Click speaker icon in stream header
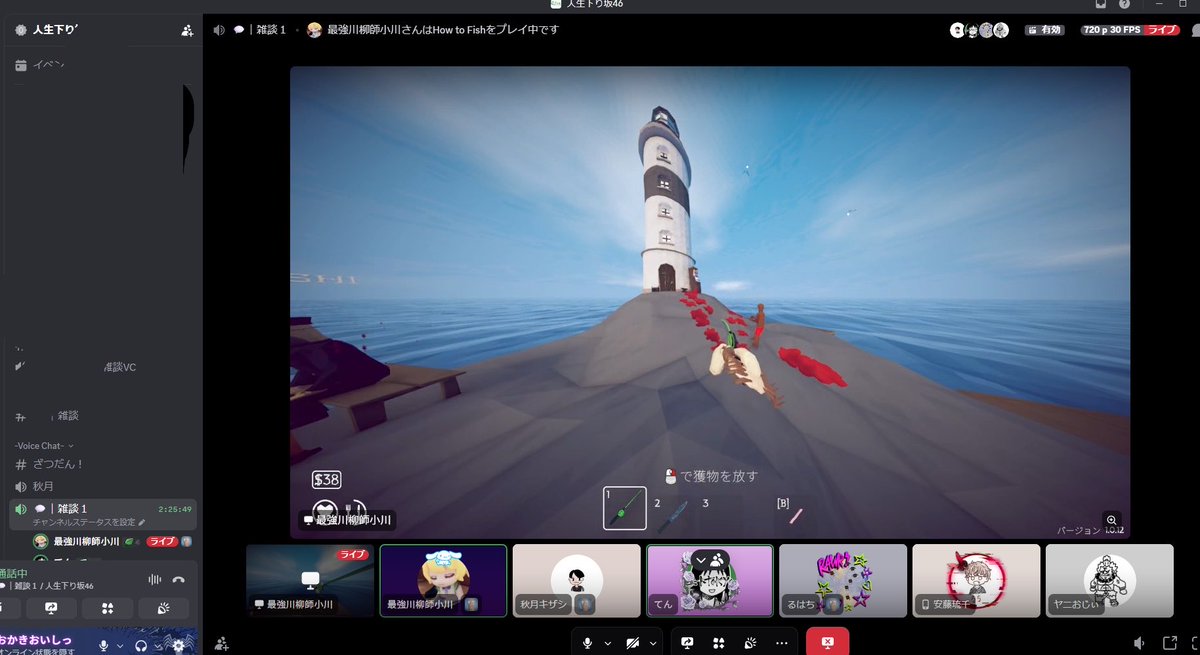The width and height of the screenshot is (1200, 655). [219, 30]
